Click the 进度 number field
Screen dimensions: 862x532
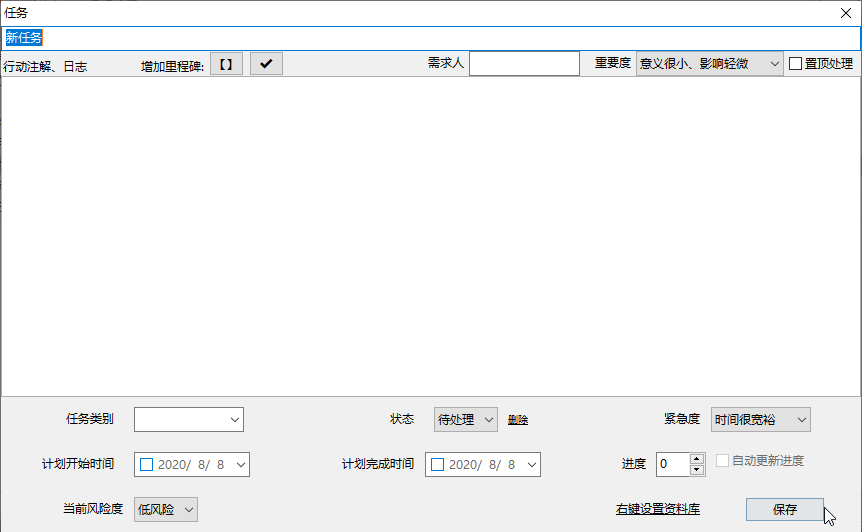point(673,464)
